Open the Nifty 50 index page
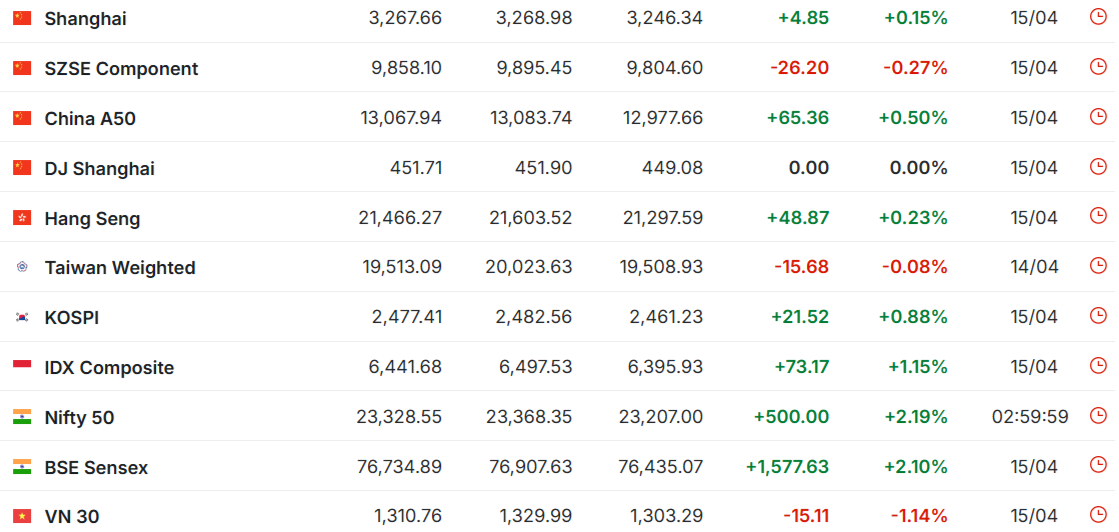This screenshot has width=1119, height=532. (79, 418)
